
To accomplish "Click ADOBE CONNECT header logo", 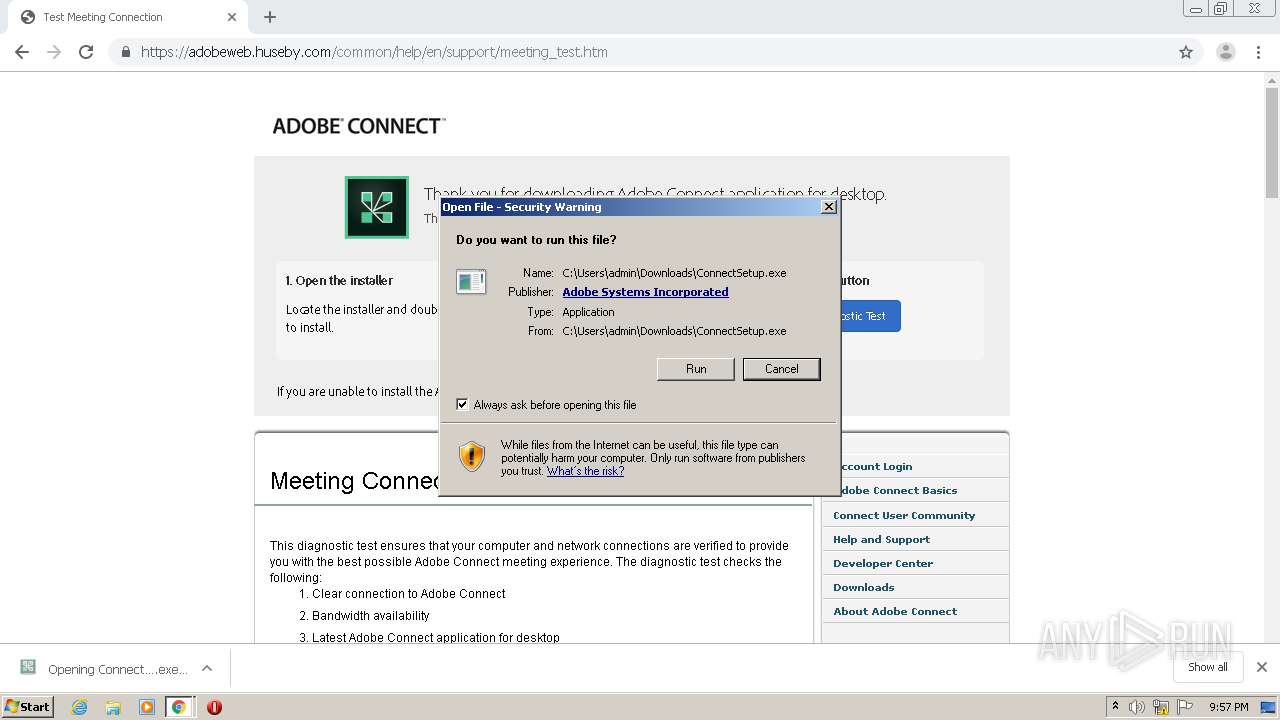I will (x=359, y=126).
